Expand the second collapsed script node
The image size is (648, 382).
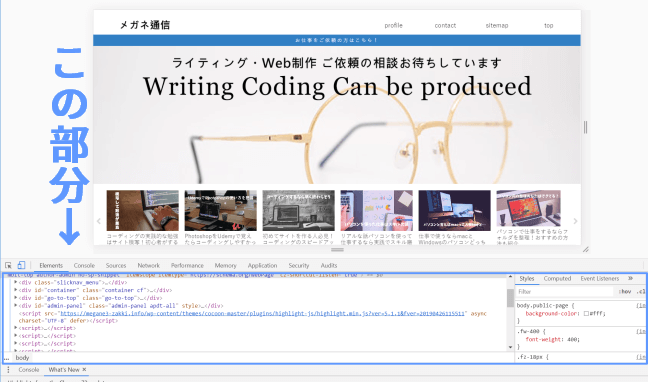16,335
